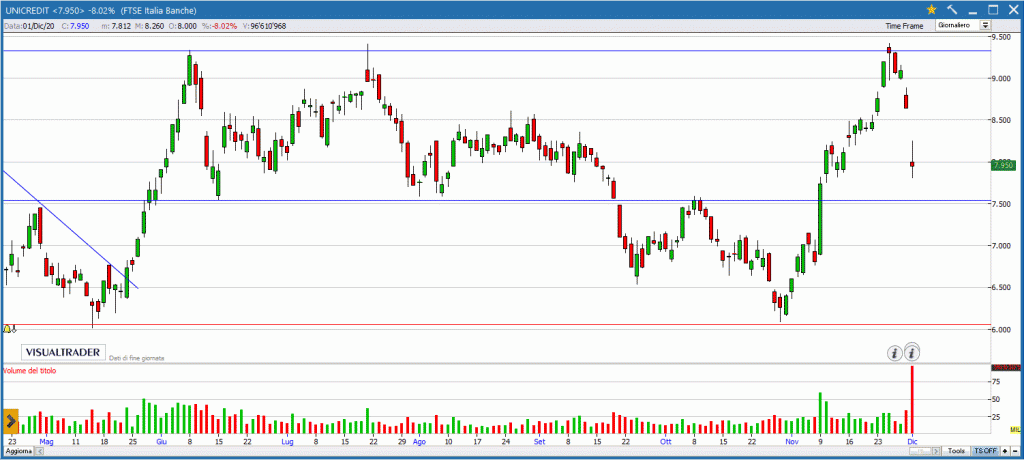Click the 'Dic' date axis label
Screen dimensions: 1024x460
pyautogui.click(x=912, y=442)
